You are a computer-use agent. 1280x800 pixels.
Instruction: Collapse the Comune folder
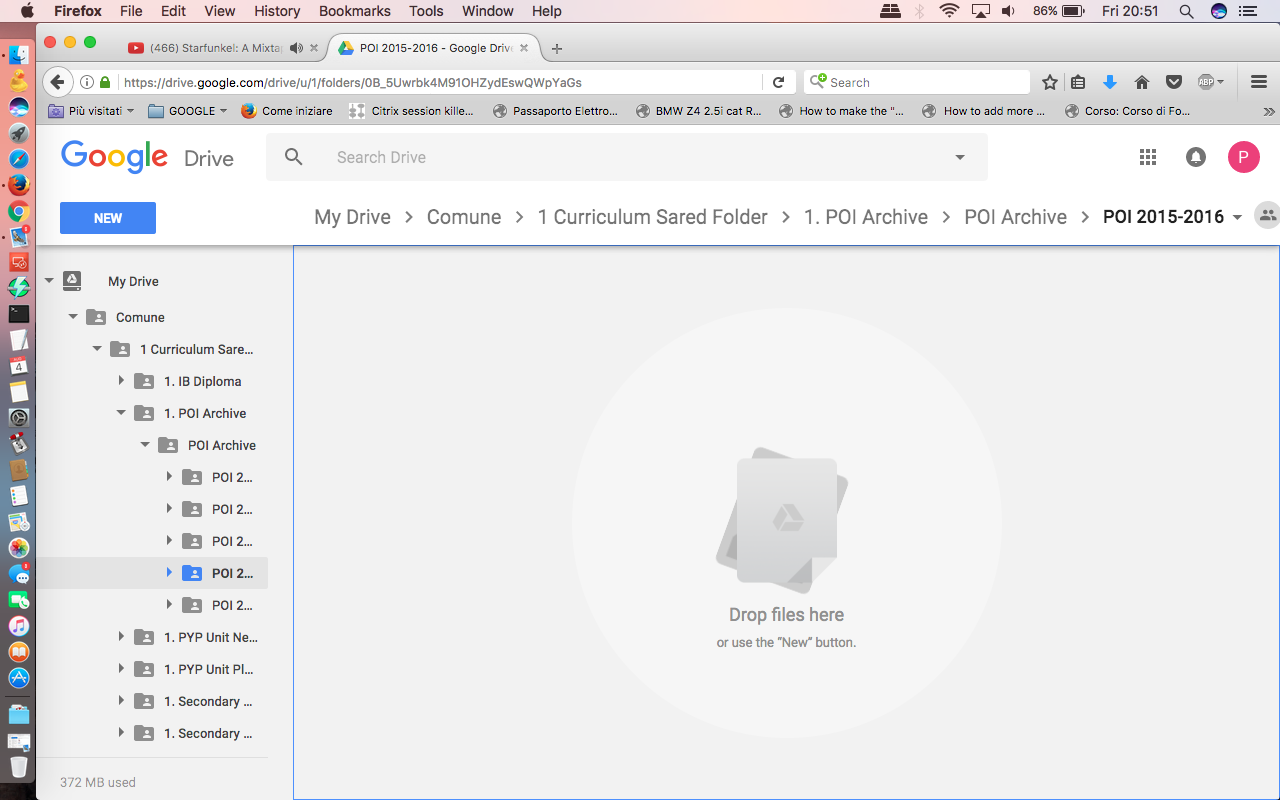pos(73,317)
